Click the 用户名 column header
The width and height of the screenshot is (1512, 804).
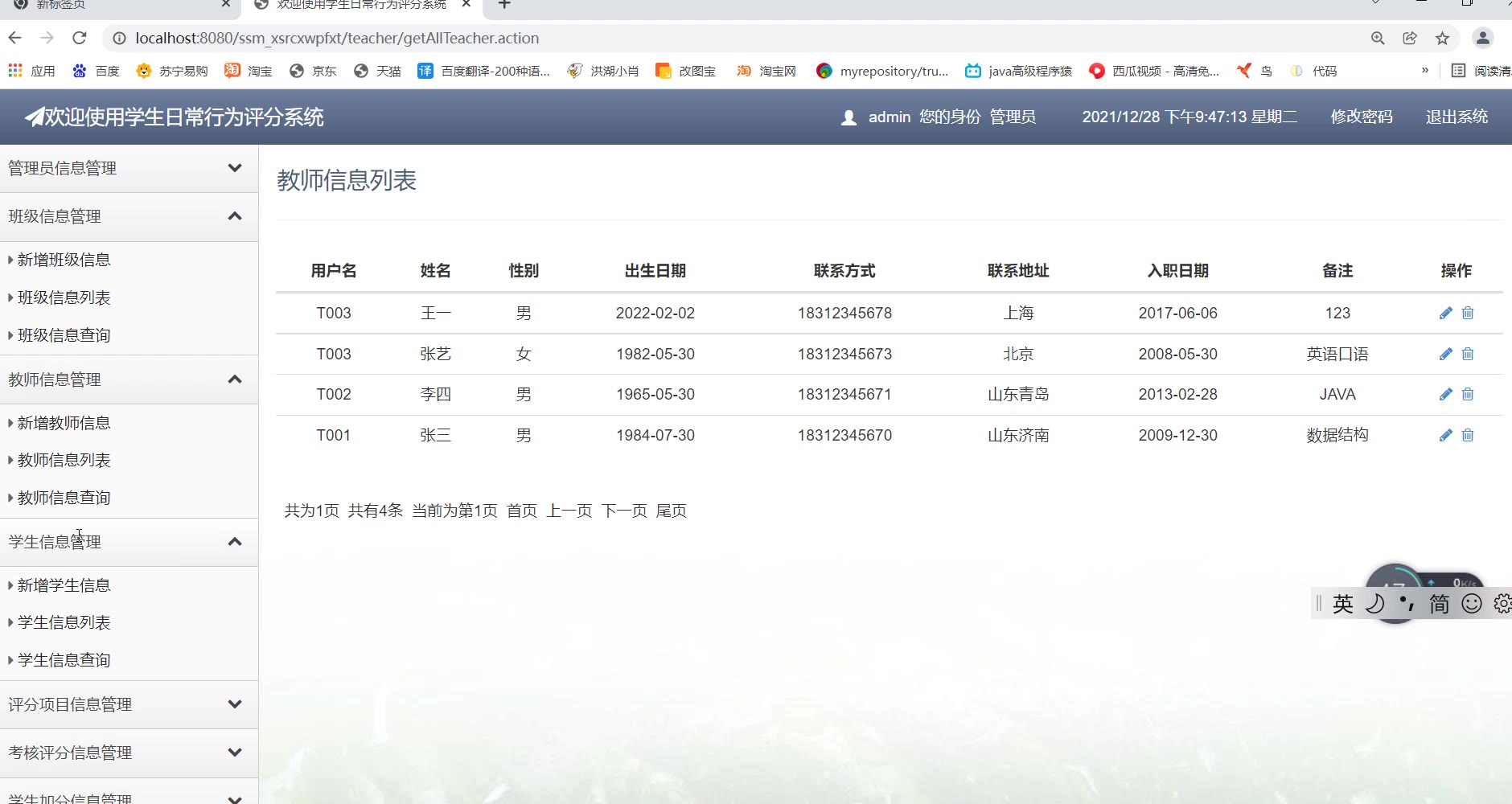(334, 271)
